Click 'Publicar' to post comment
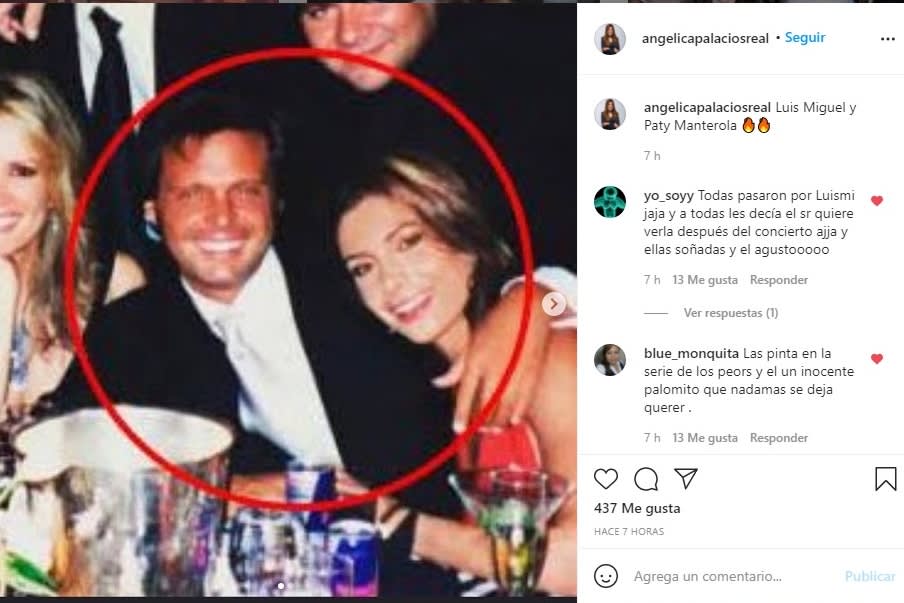The height and width of the screenshot is (603, 904). pos(870,576)
